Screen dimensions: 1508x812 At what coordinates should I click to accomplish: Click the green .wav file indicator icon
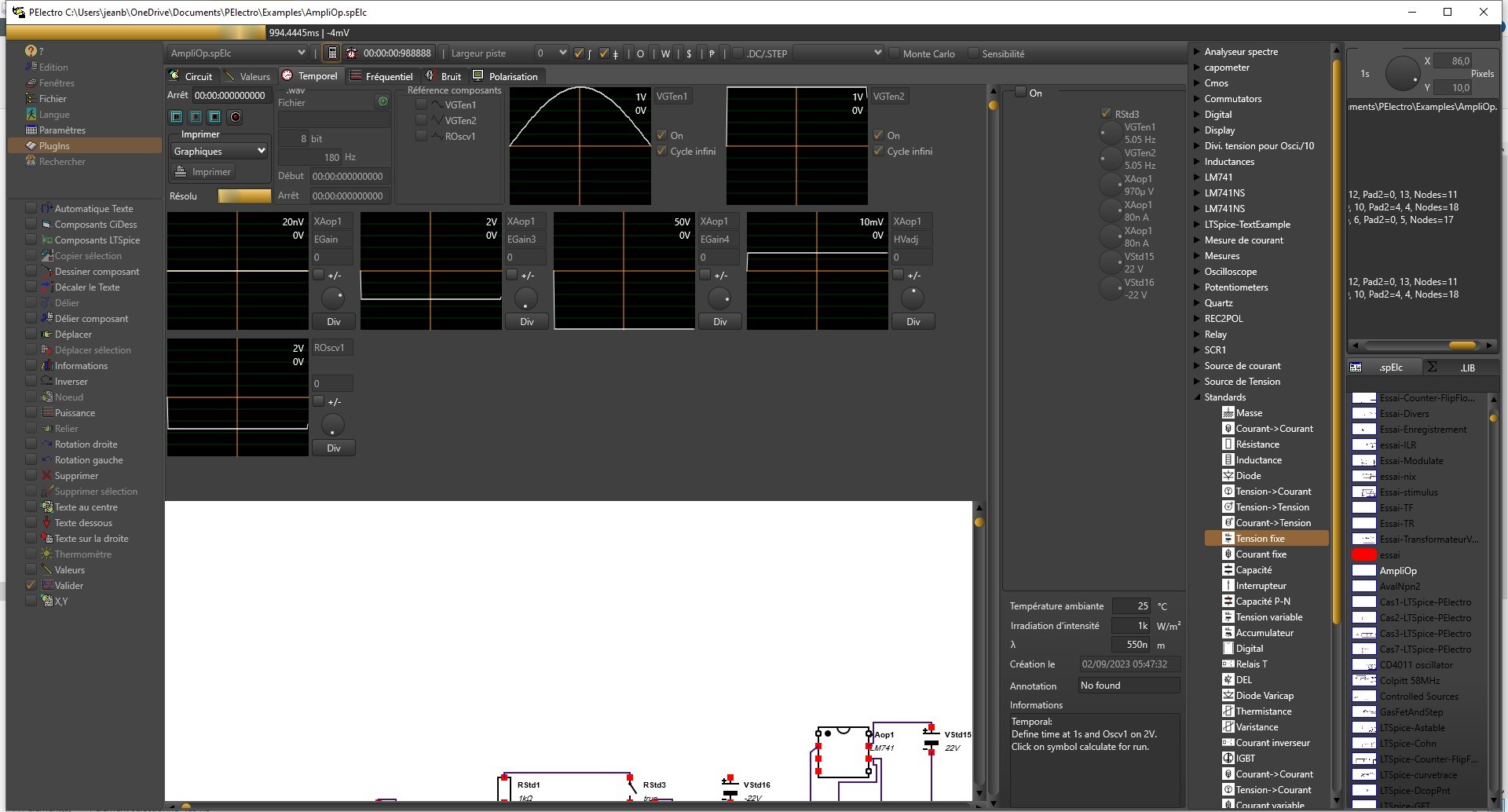(x=382, y=101)
